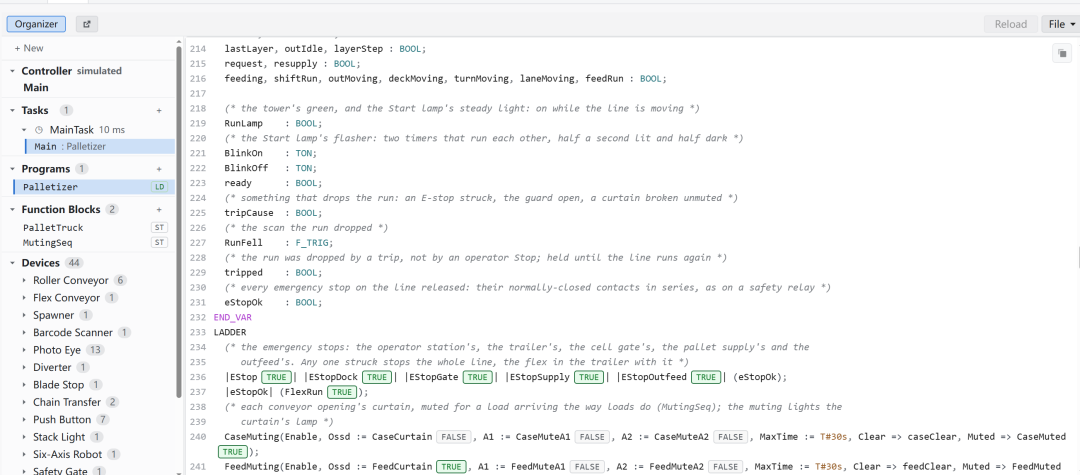This screenshot has height=475, width=1080.
Task: Toggle the EStopOutfeed TRUE value
Action: (x=706, y=377)
